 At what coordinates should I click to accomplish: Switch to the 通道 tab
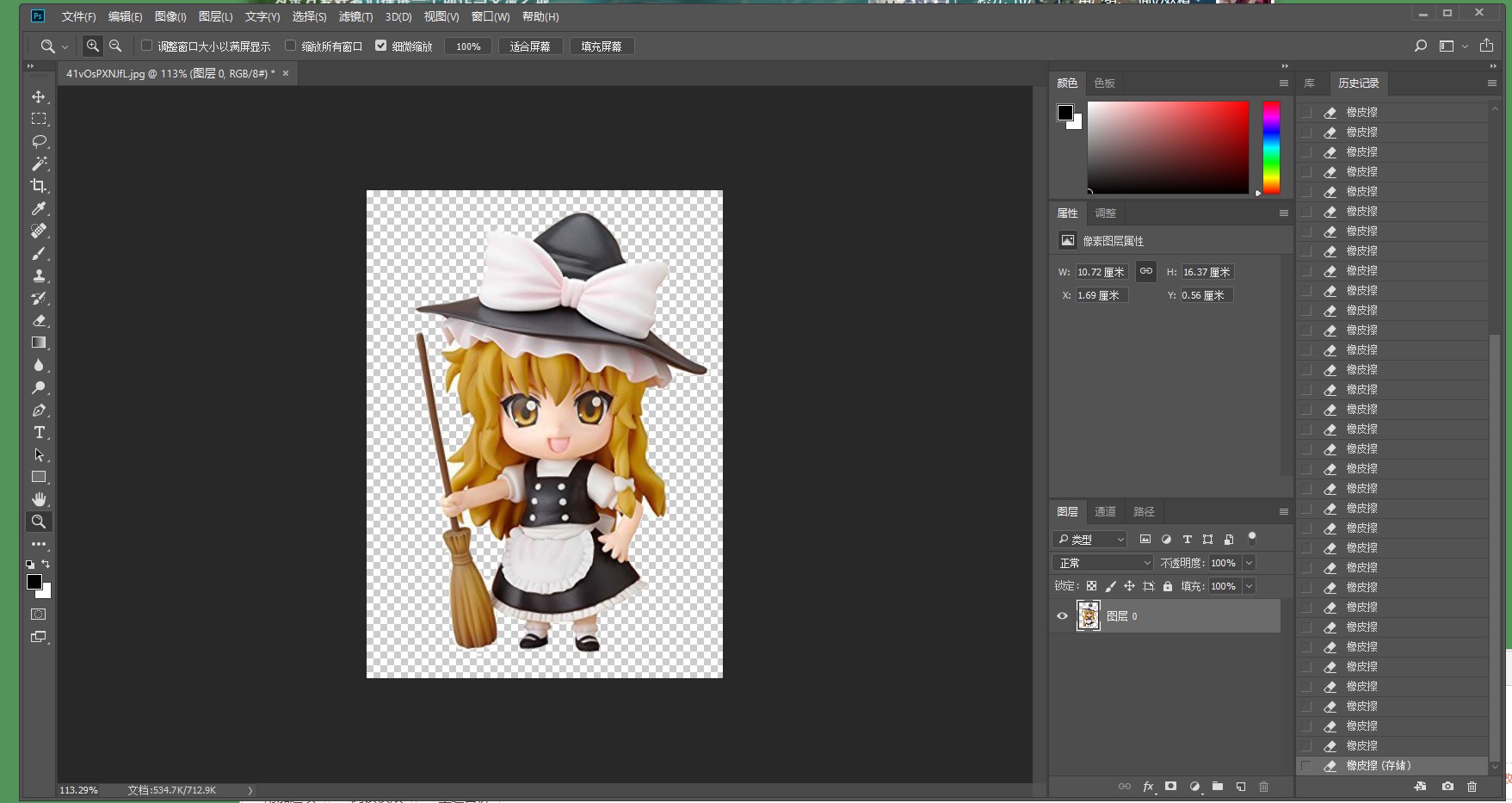(1105, 511)
